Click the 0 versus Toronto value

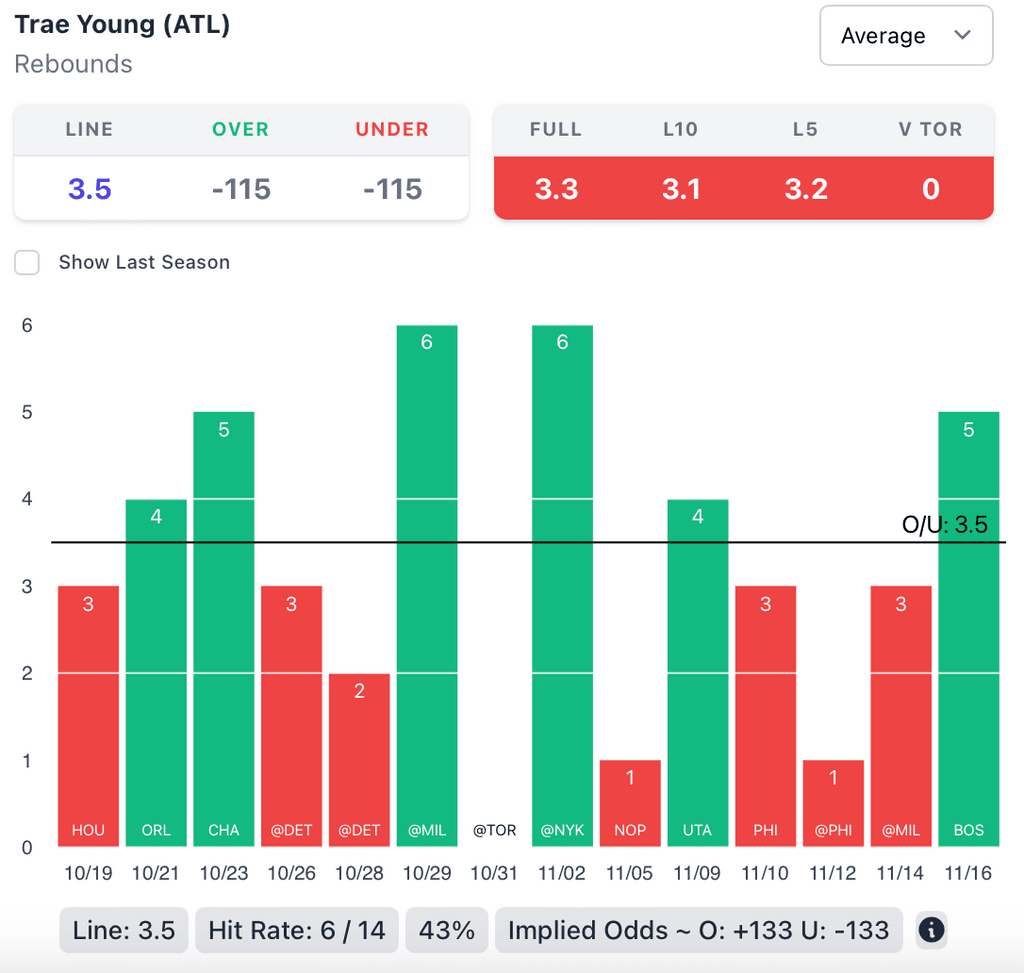[x=931, y=189]
